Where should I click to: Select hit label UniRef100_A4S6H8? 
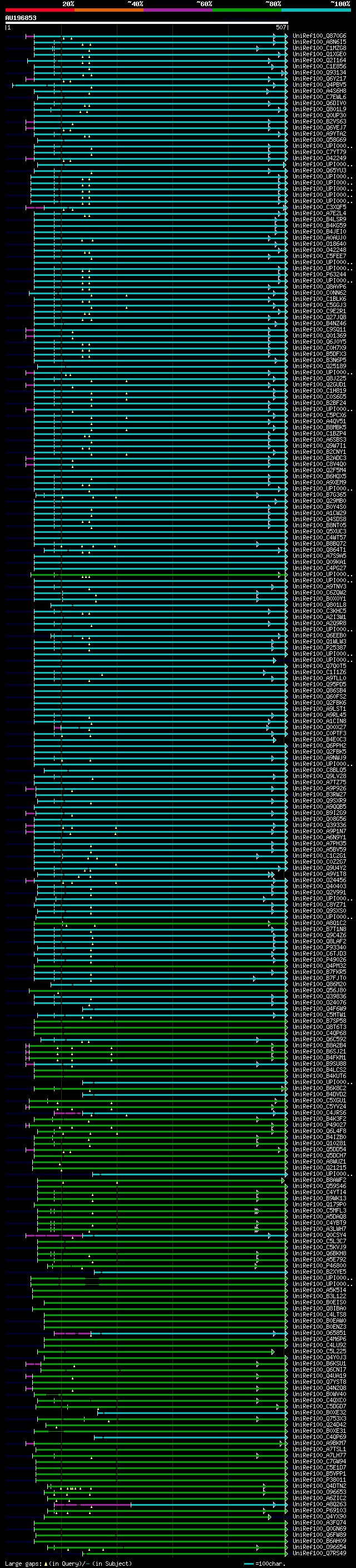pos(319,91)
